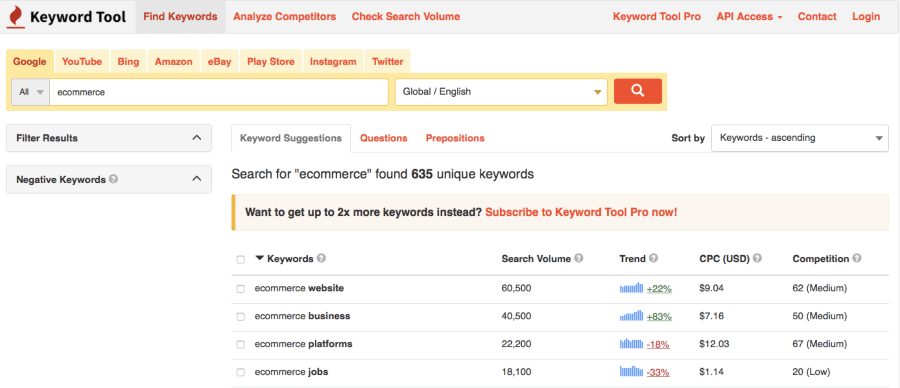The height and width of the screenshot is (388, 900).
Task: Check the ecommerce website row checkbox
Action: click(x=240, y=289)
